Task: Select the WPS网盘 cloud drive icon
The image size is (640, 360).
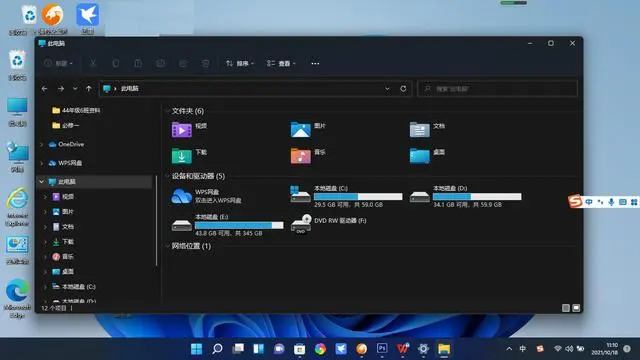Action: [182, 196]
